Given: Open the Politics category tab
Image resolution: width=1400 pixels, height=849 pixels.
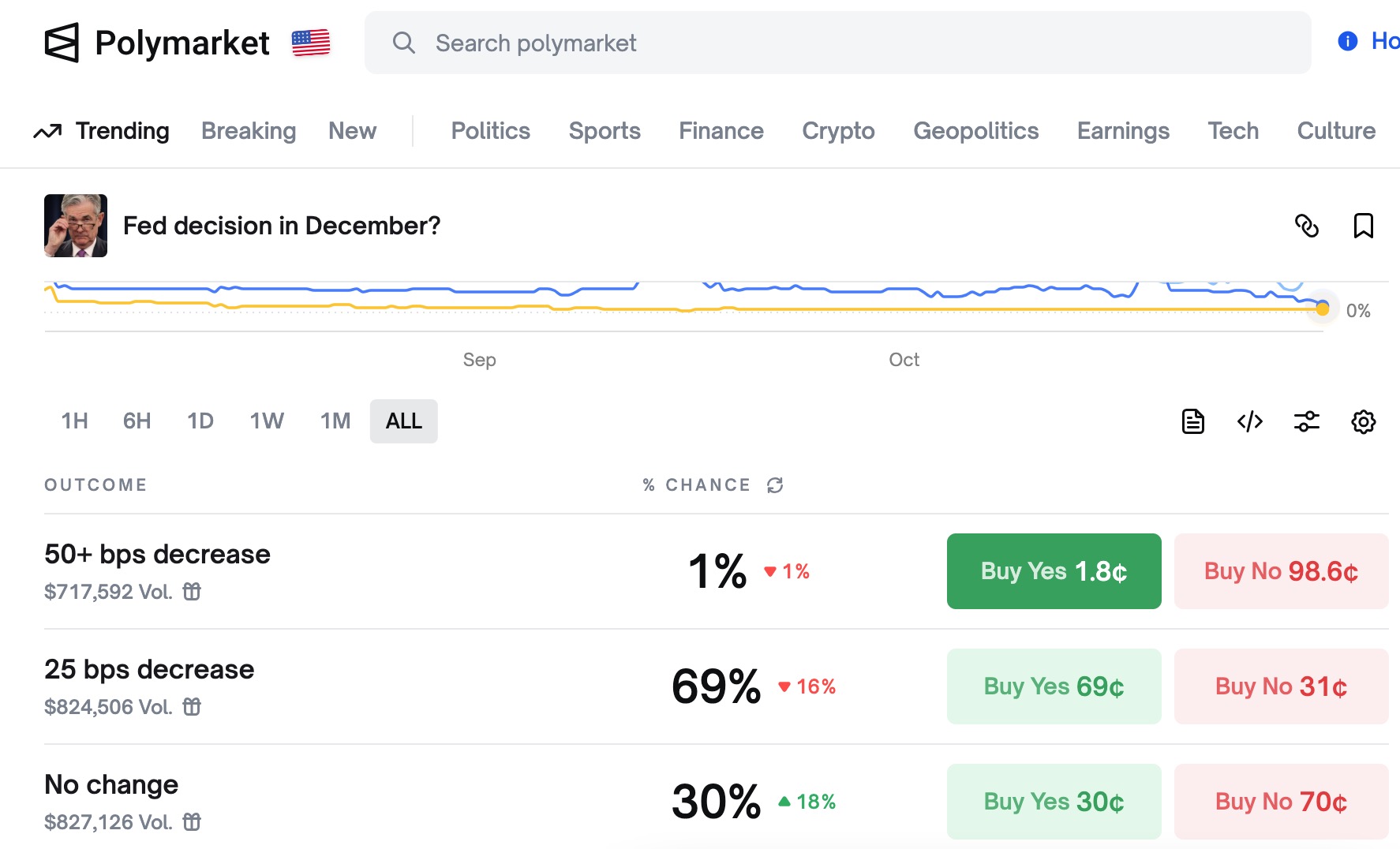Looking at the screenshot, I should point(490,131).
